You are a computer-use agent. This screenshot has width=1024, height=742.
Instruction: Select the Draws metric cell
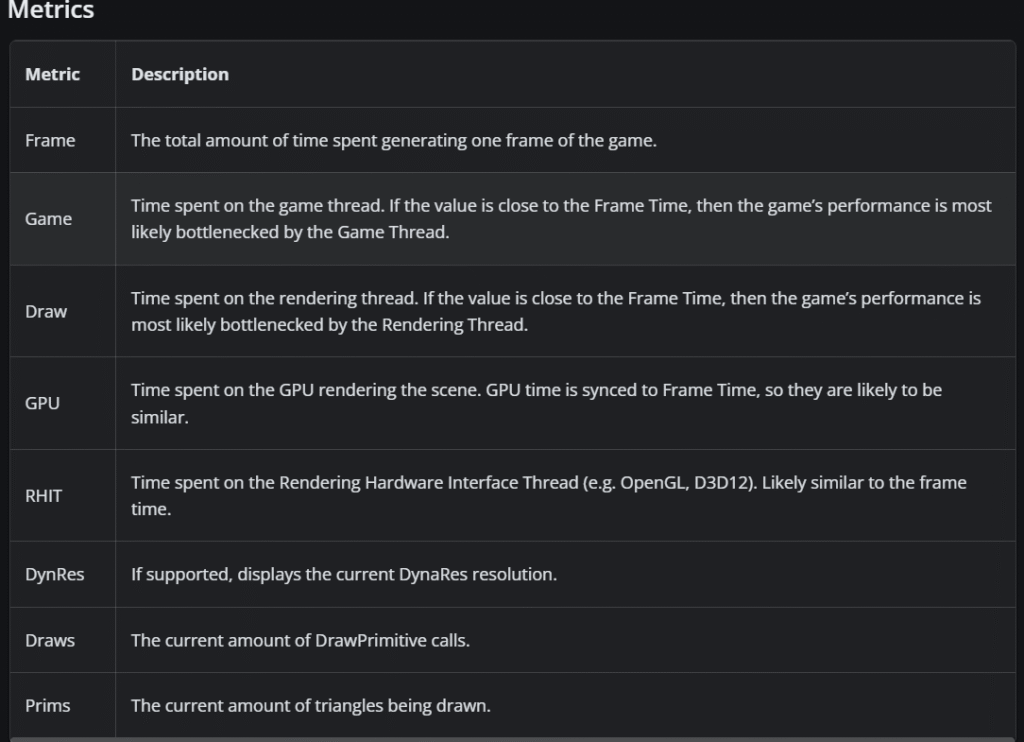(50, 640)
